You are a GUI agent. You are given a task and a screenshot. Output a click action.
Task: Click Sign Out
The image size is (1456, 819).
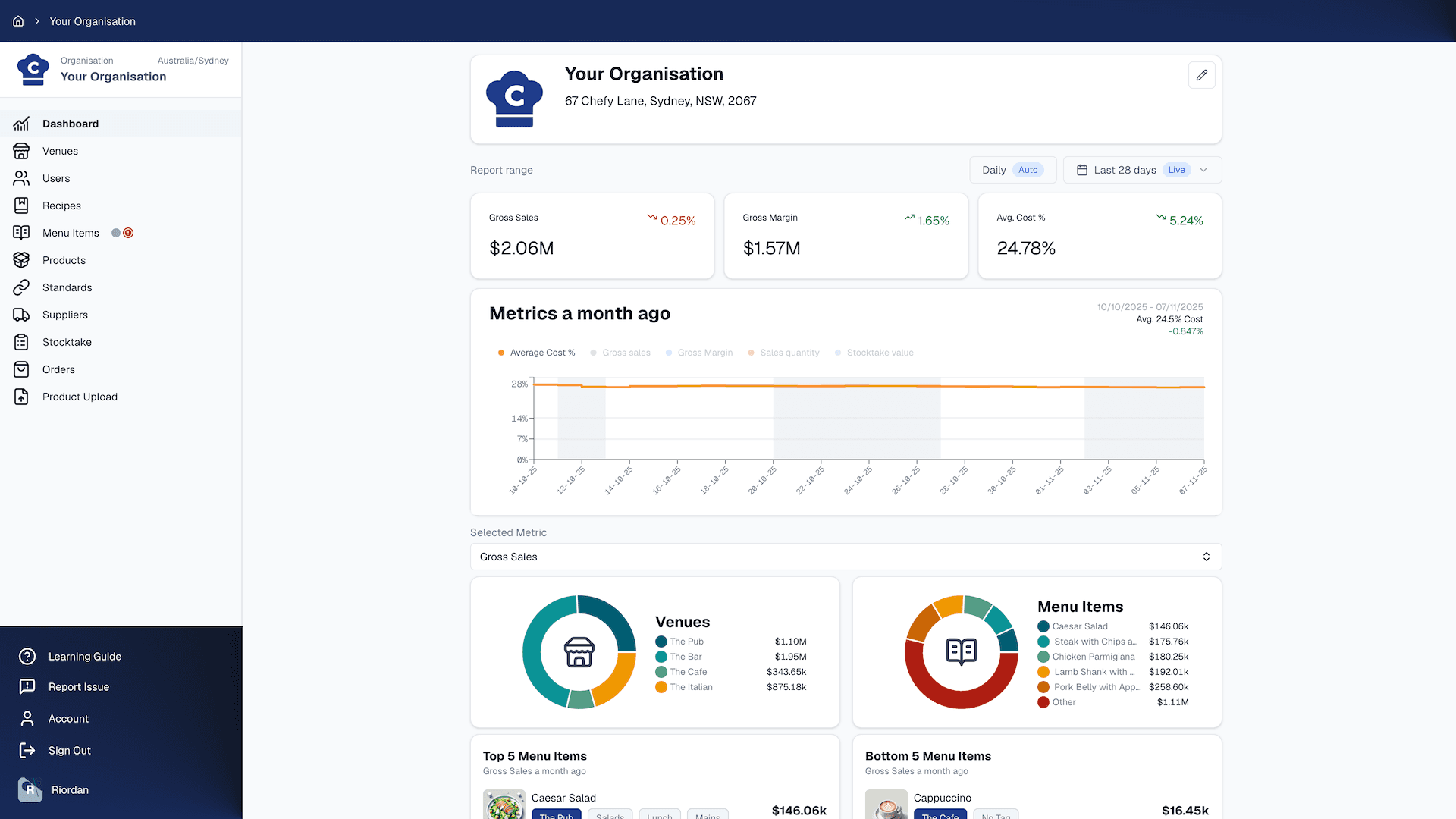(71, 750)
